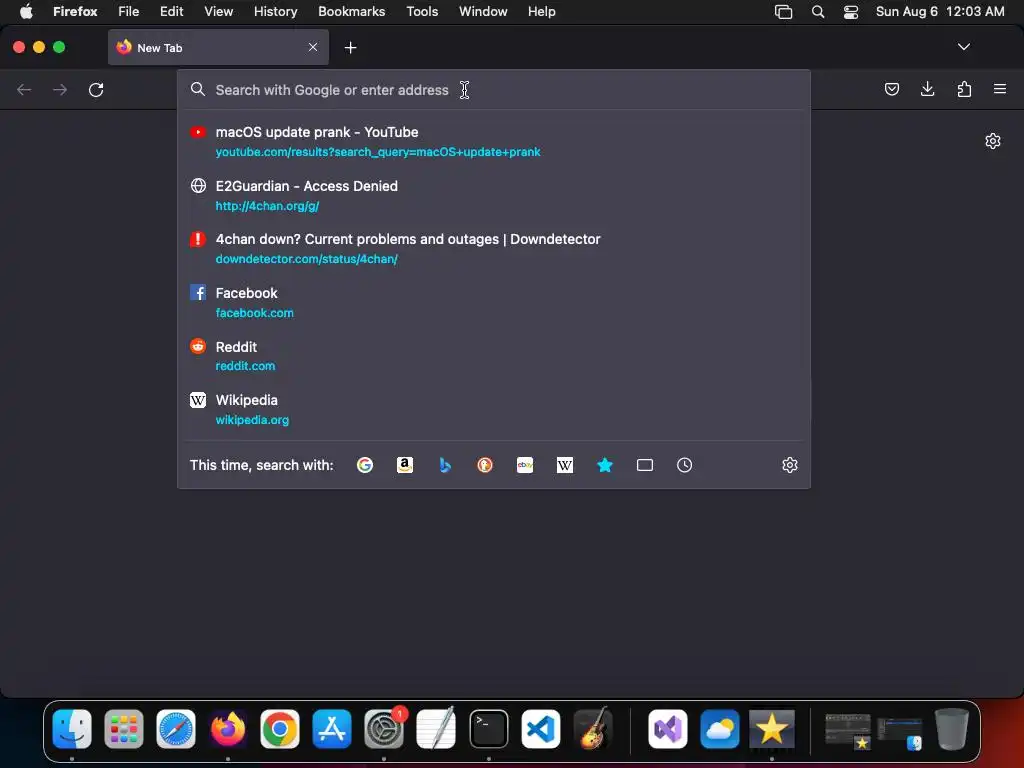Select the New Tab tab
1024x768 pixels.
218,47
